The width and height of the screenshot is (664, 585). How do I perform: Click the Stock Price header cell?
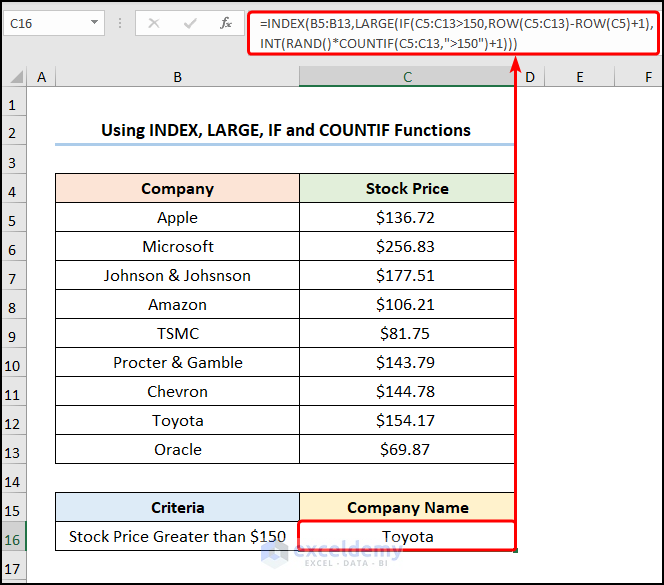pyautogui.click(x=407, y=189)
